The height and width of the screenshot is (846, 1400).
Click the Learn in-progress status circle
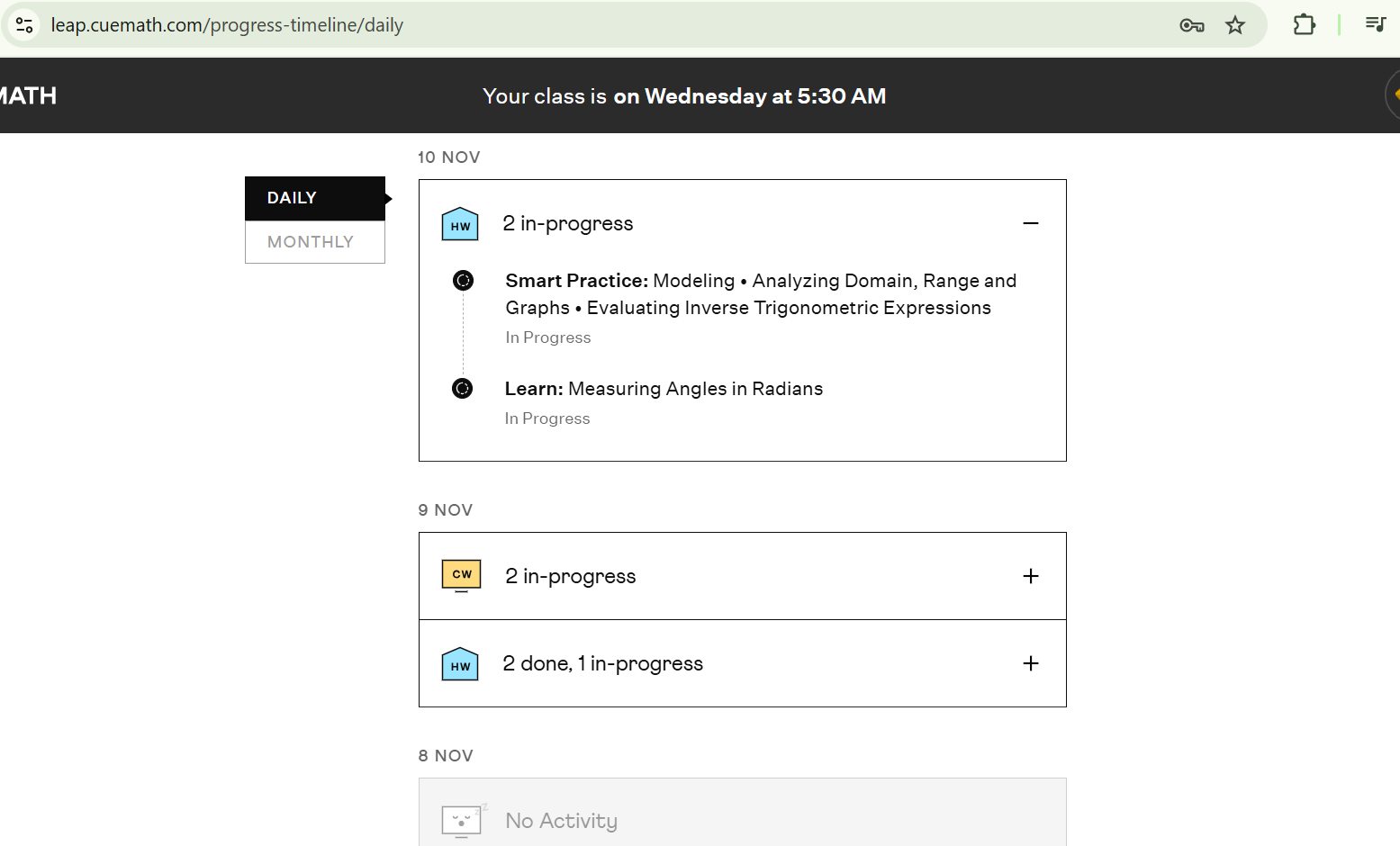[462, 389]
